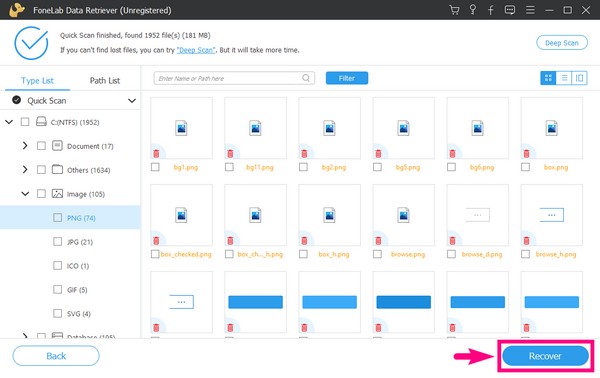600x378 pixels.
Task: Open the shopping cart purchase icon
Action: click(454, 10)
